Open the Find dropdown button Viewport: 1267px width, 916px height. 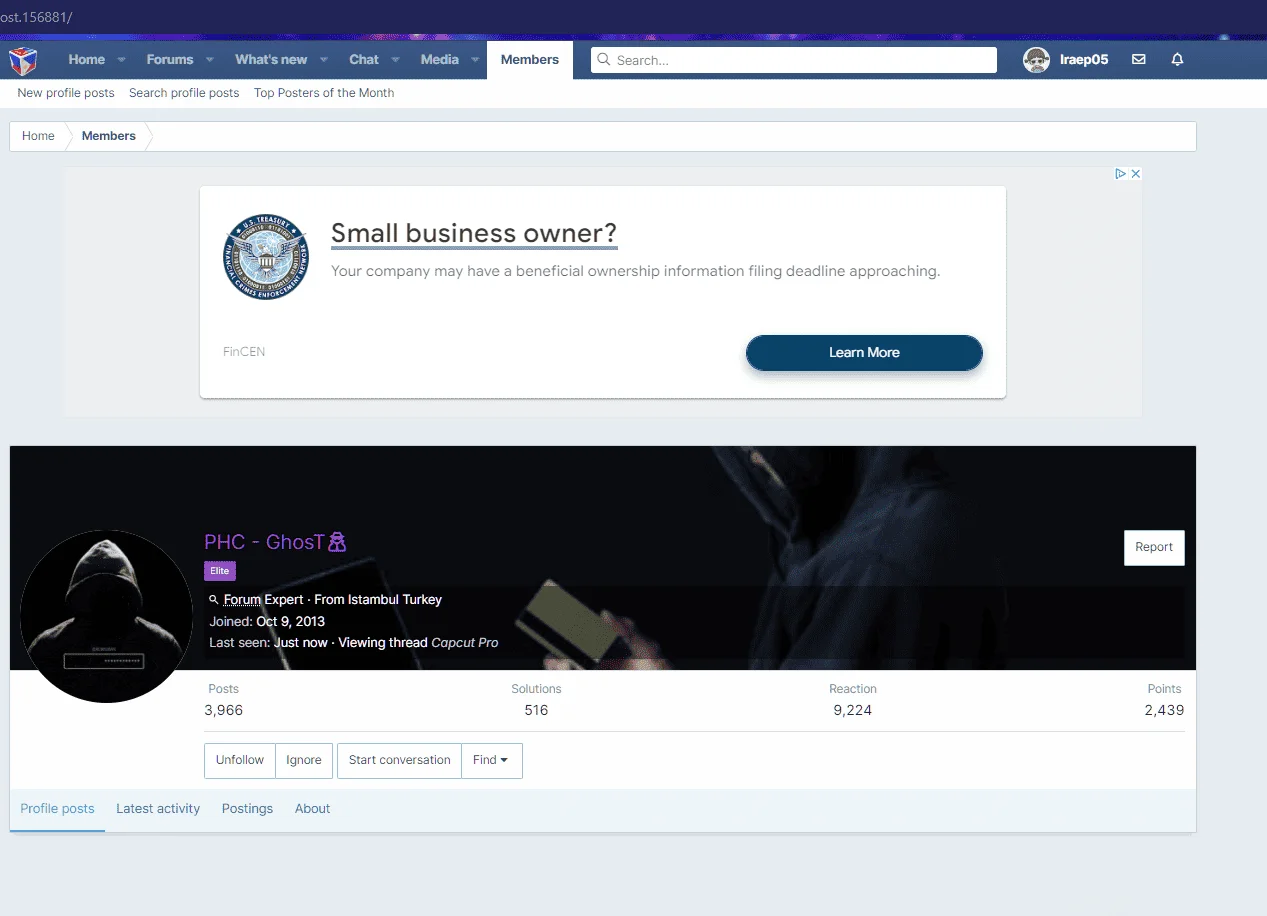point(491,760)
